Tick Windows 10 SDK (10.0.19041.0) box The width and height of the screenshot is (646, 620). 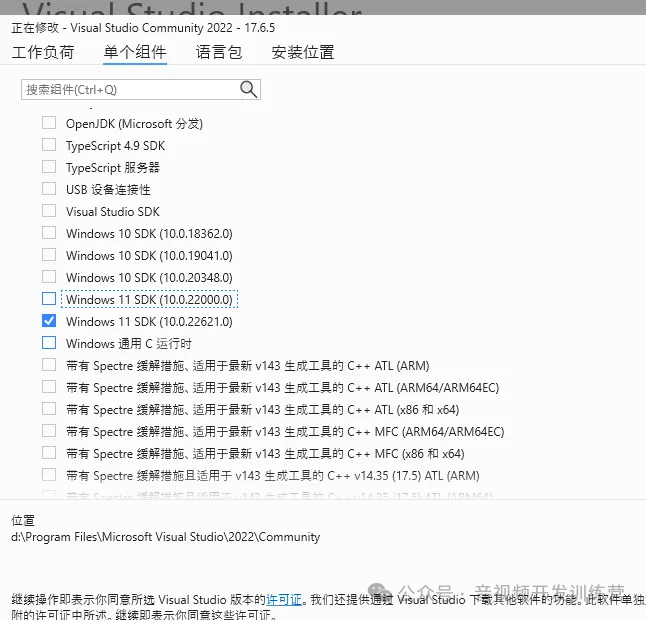point(49,255)
